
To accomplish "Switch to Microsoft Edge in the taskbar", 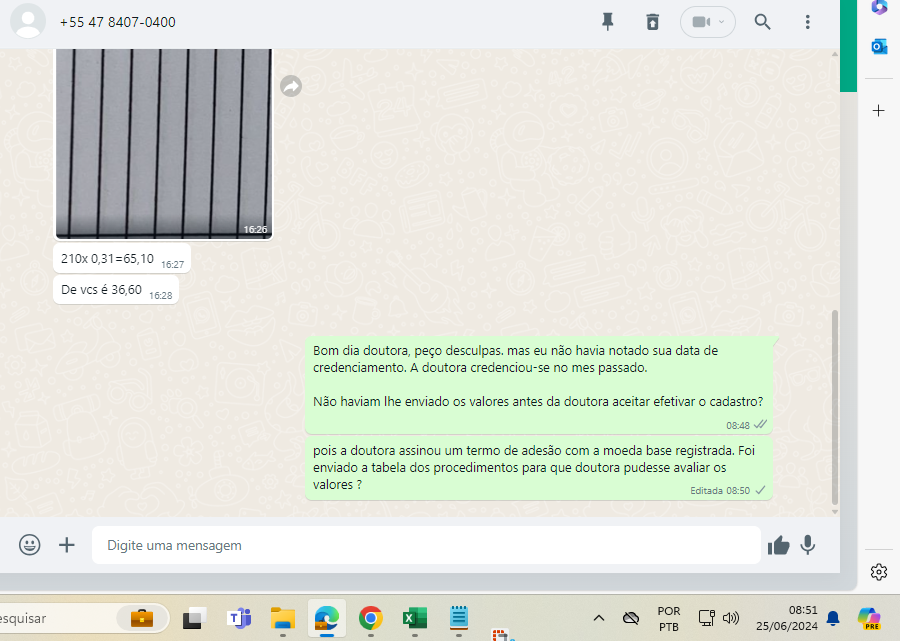I will (x=327, y=618).
